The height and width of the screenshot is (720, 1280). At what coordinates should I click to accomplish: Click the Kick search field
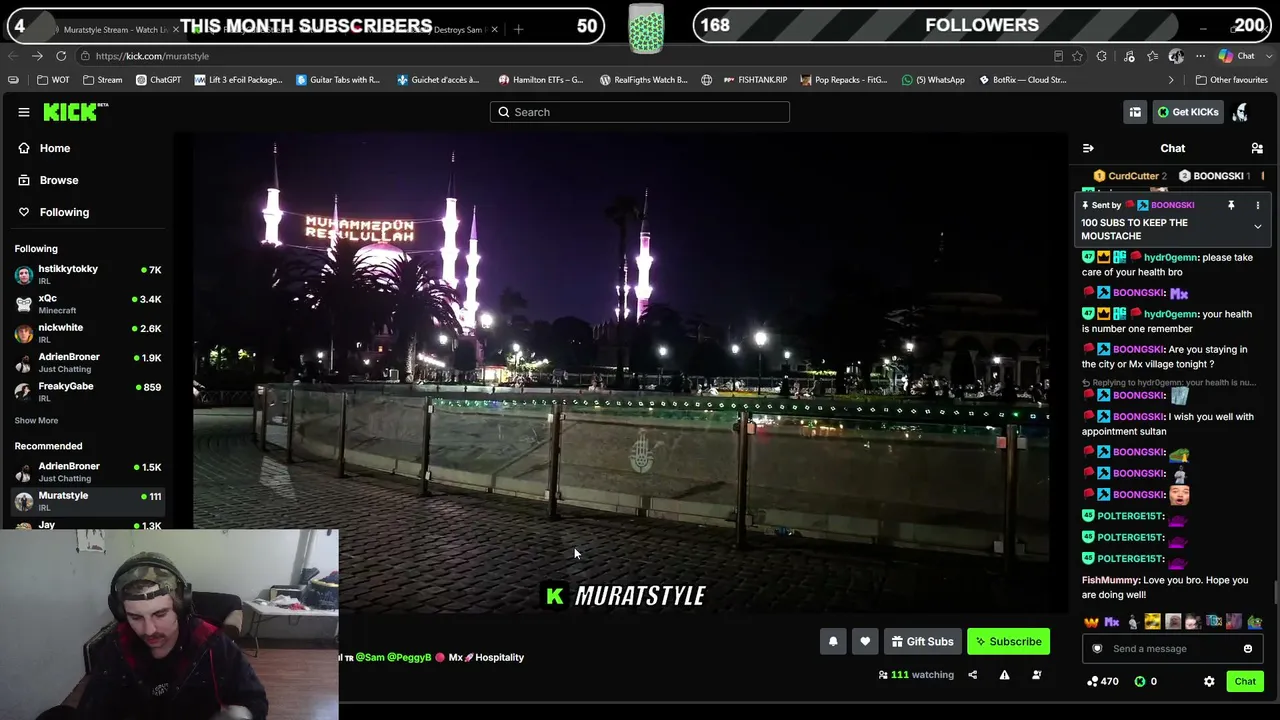[640, 112]
